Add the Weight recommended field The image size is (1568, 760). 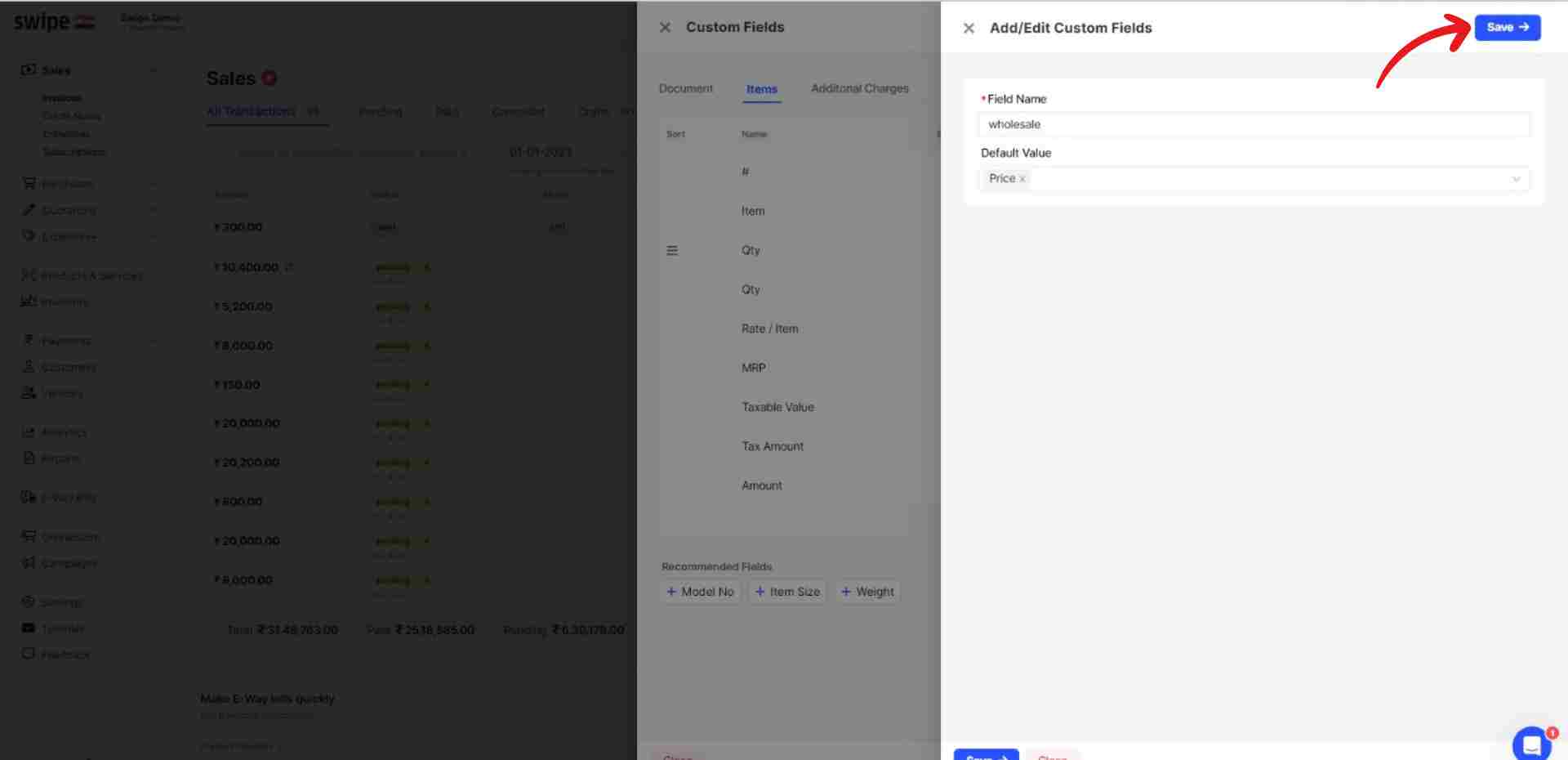coord(867,592)
